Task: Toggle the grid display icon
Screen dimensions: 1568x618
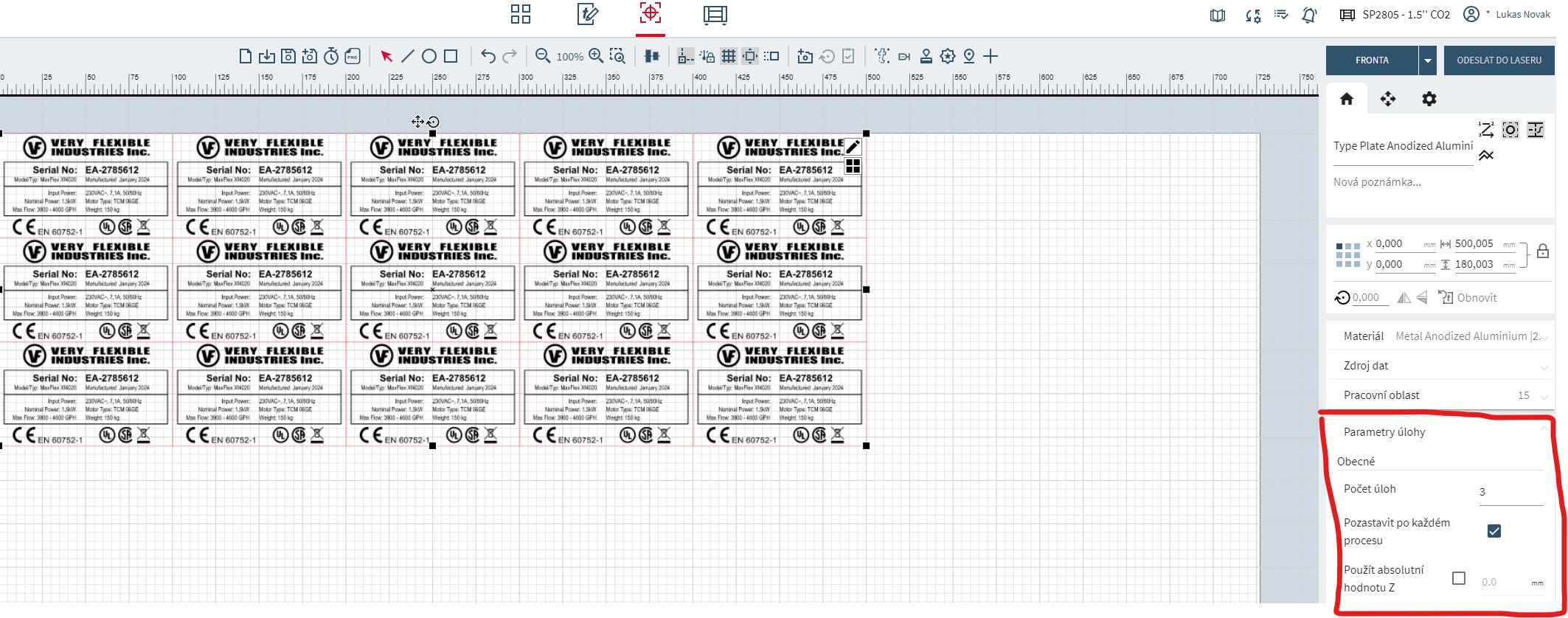Action: point(728,56)
